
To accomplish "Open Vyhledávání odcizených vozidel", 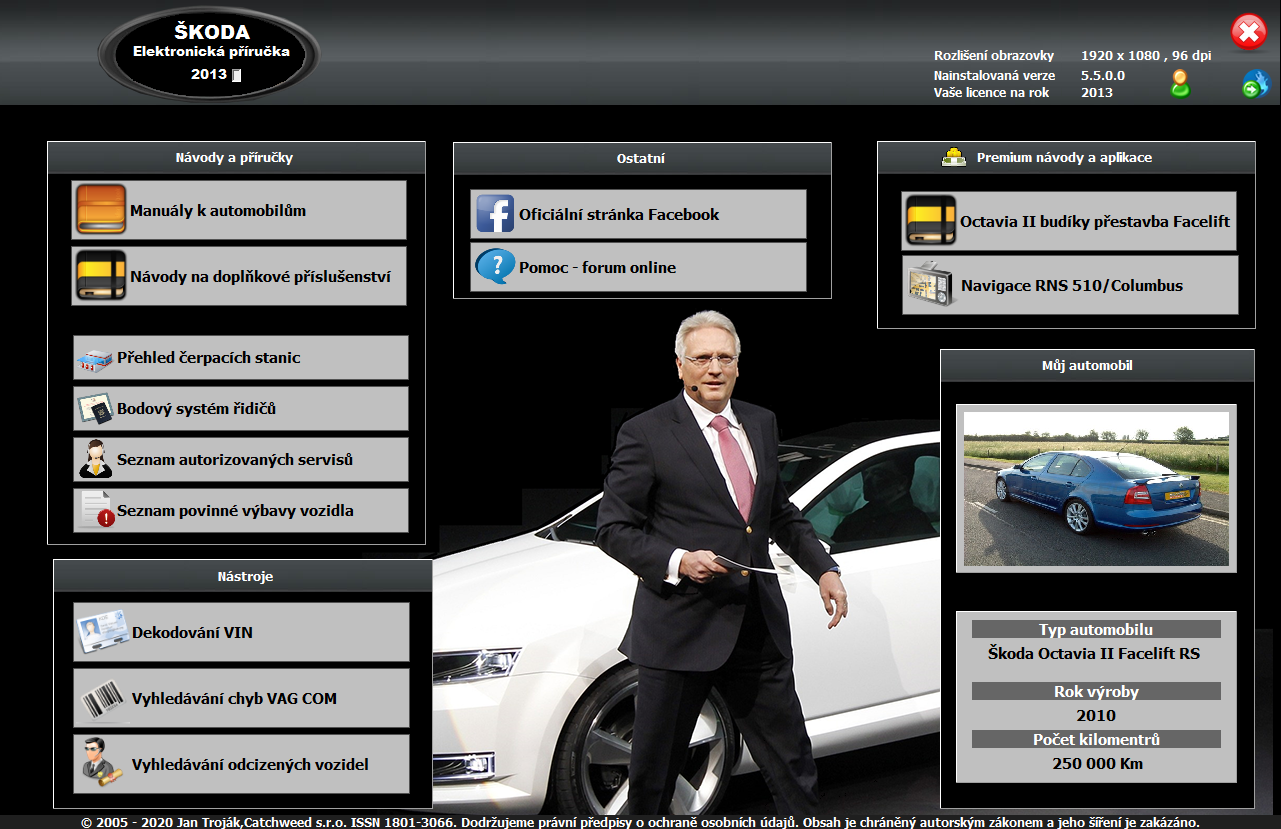I will (241, 764).
